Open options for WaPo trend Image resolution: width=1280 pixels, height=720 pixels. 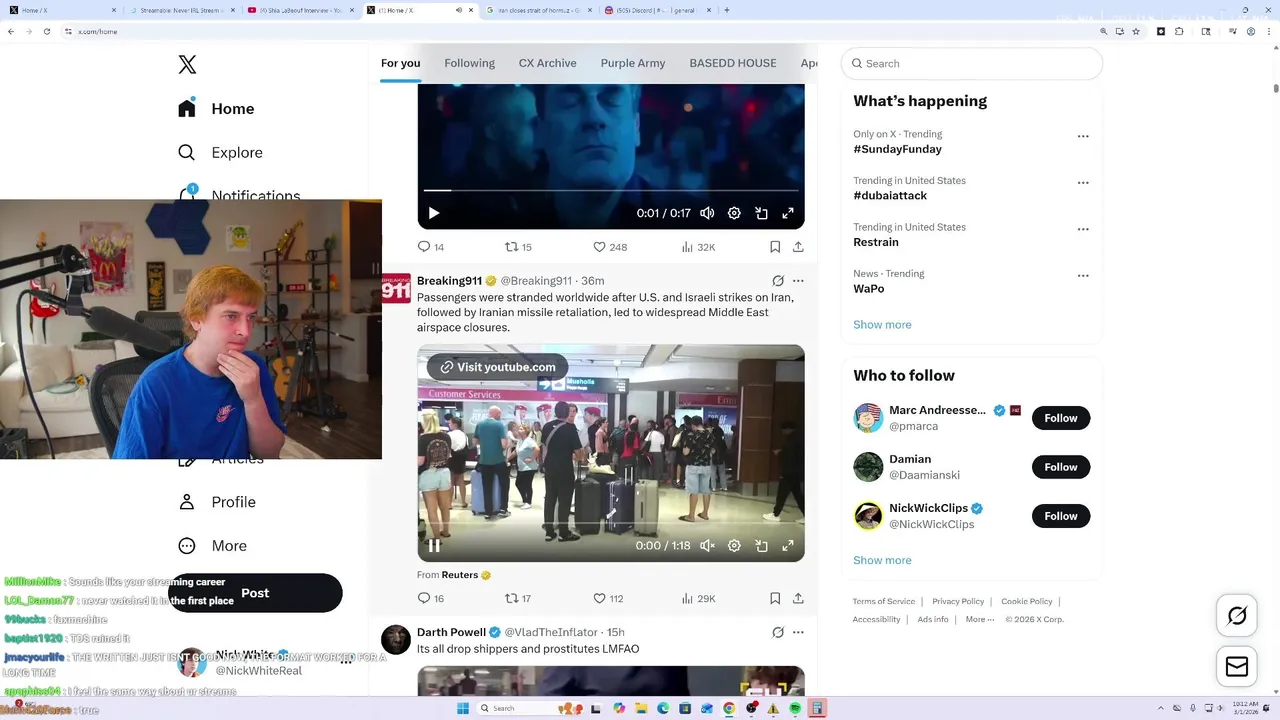pos(1083,276)
